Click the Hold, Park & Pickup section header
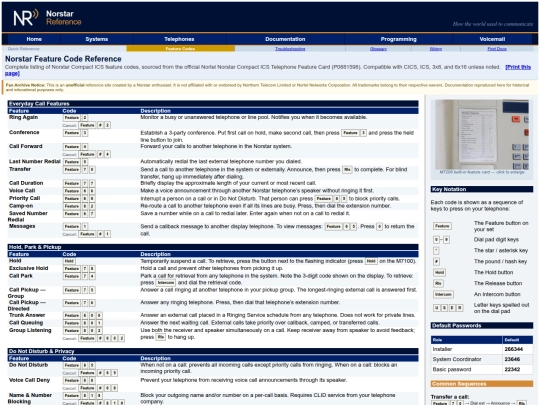 click(x=213, y=247)
